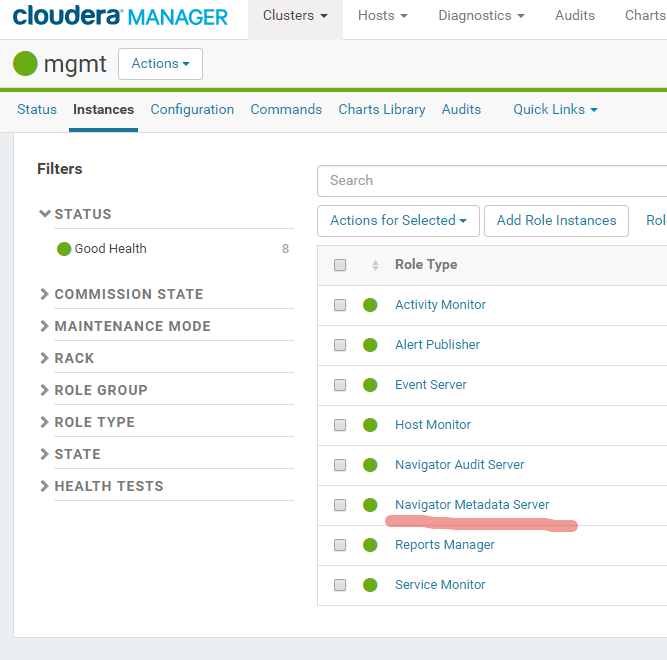This screenshot has width=667, height=660.
Task: Click the Event Server green status icon
Action: click(370, 385)
